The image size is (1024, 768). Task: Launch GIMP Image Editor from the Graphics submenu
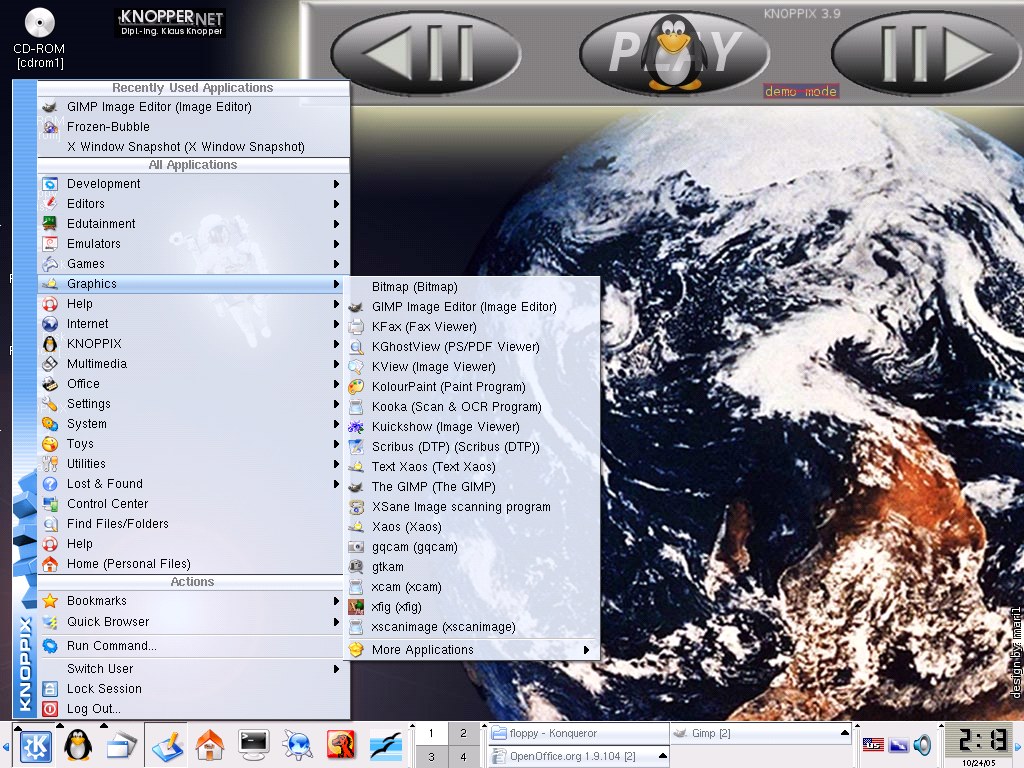tap(463, 307)
